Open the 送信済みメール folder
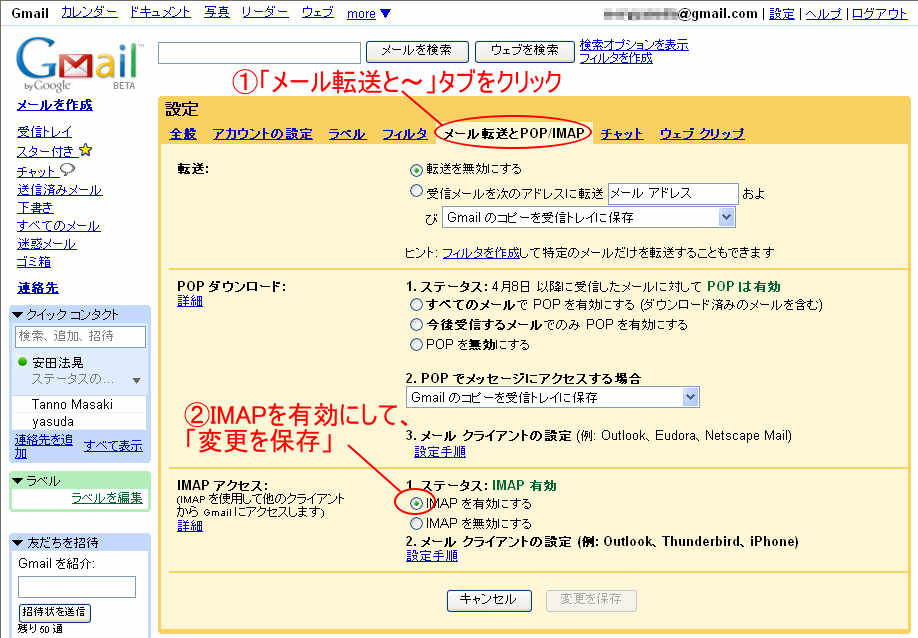This screenshot has width=918, height=638. point(60,190)
